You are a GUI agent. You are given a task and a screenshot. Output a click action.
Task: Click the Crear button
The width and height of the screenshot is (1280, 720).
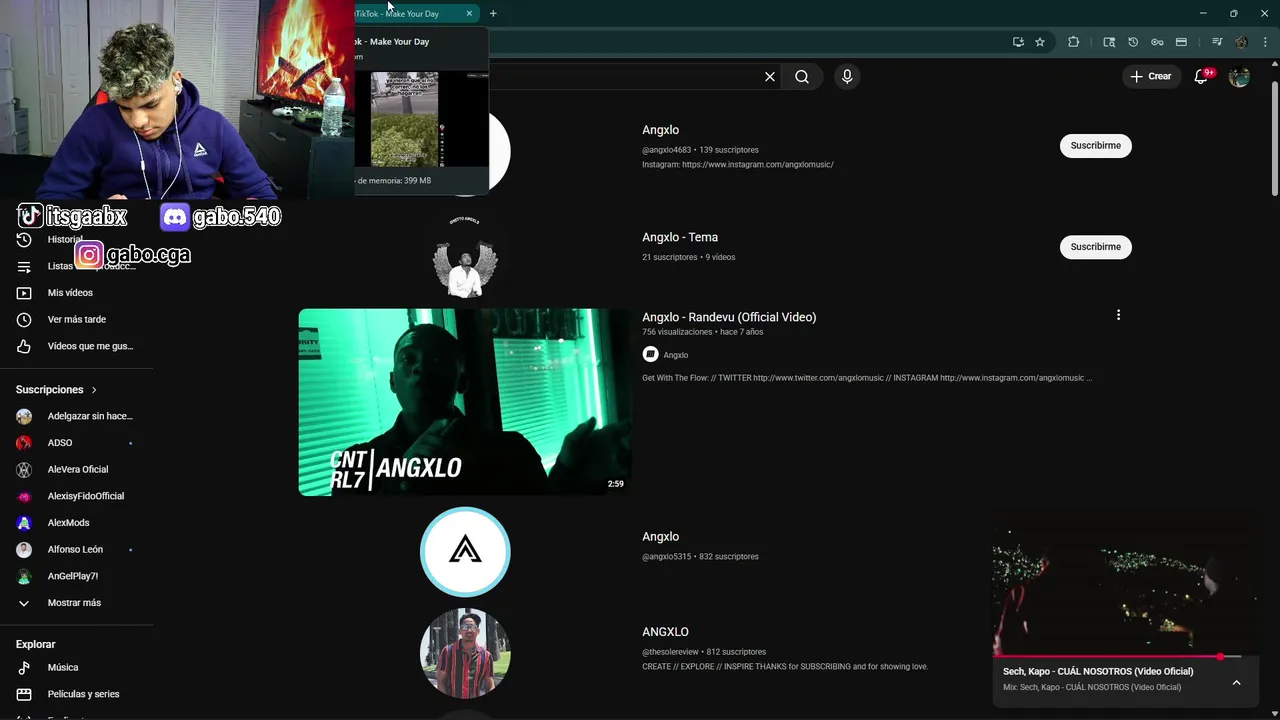coord(1151,76)
